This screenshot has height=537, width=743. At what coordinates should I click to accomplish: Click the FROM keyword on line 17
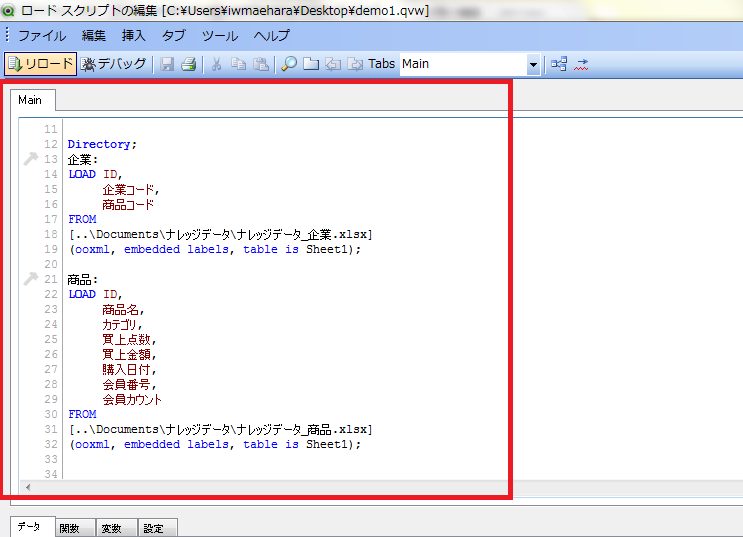[82, 219]
